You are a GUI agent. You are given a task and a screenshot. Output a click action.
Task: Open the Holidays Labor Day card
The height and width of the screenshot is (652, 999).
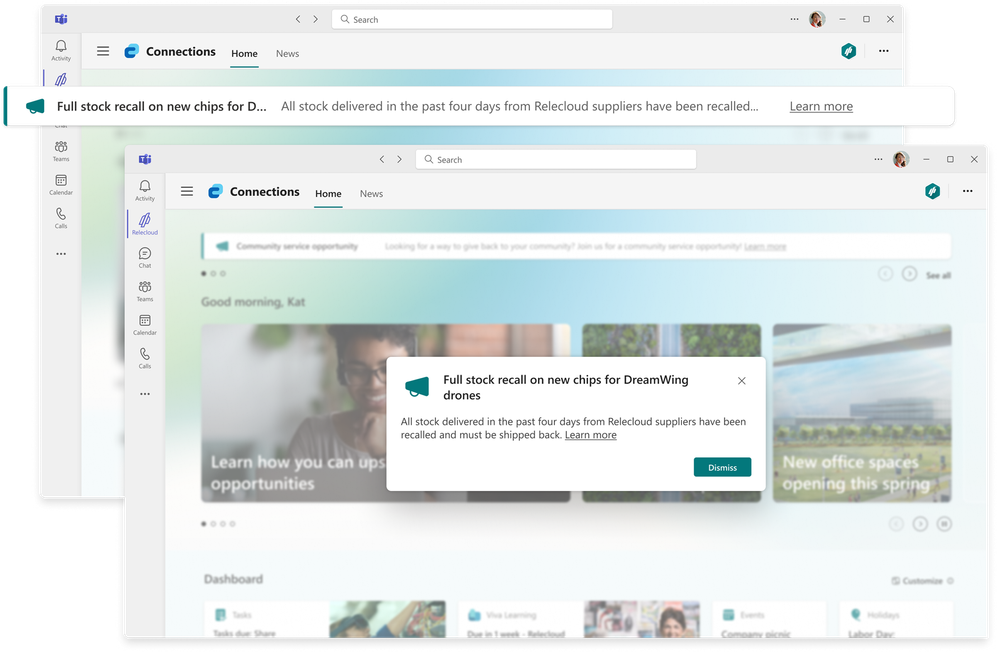coord(896,619)
